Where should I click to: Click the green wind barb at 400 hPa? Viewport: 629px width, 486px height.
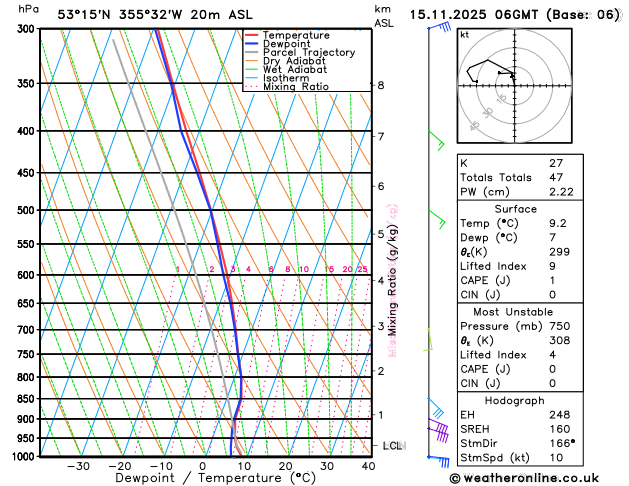pyautogui.click(x=436, y=140)
